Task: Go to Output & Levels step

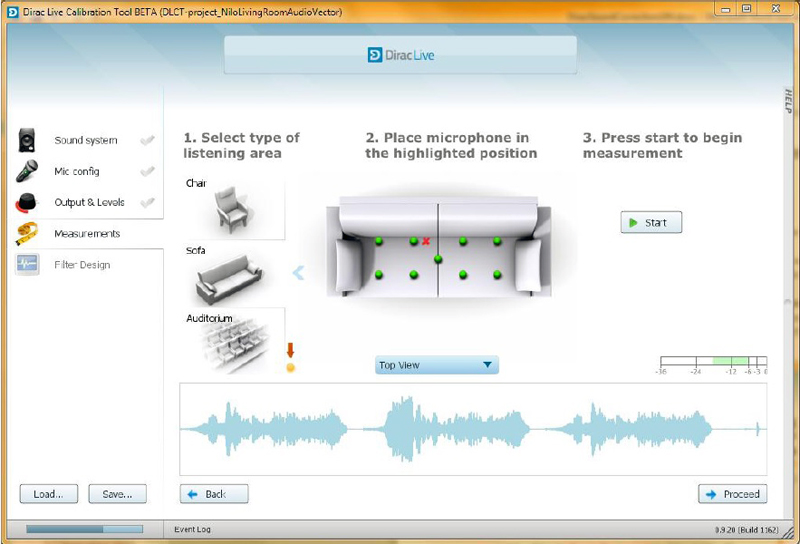Action: (x=89, y=202)
